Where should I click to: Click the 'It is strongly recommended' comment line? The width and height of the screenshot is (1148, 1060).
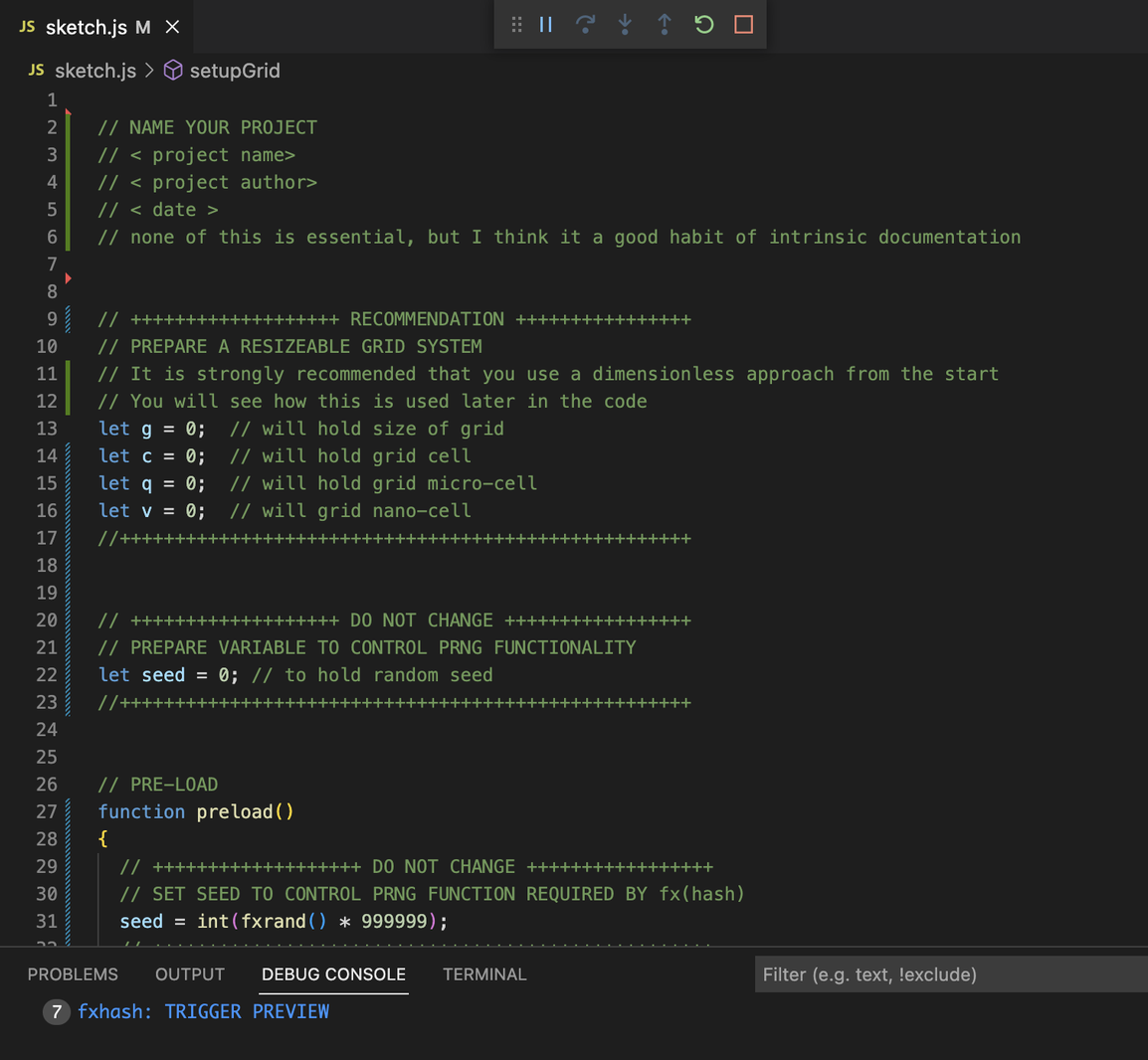[x=548, y=374]
